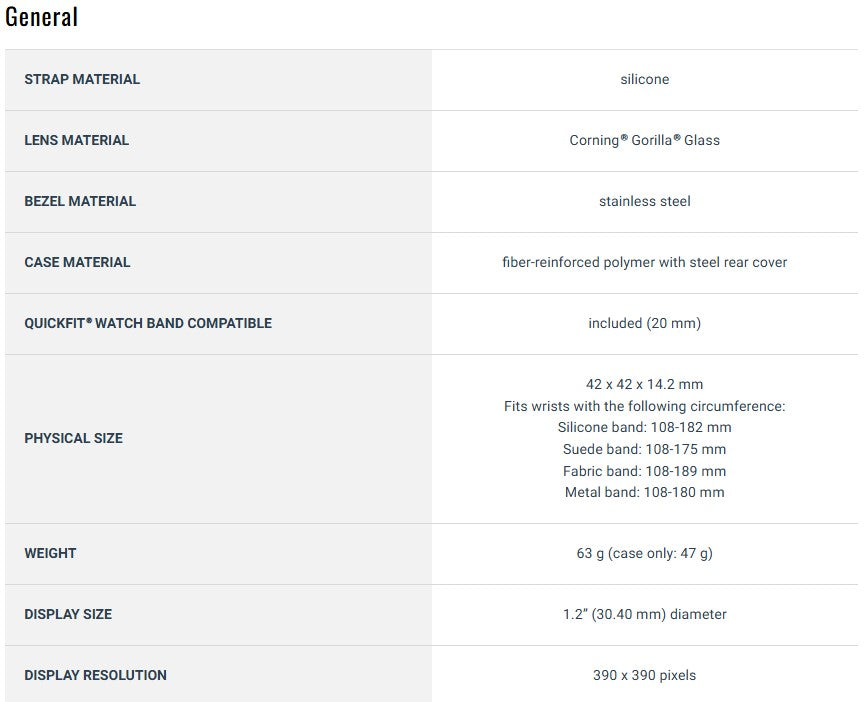Click the Silicone band wrist range line
This screenshot has height=702, width=865.
644,427
